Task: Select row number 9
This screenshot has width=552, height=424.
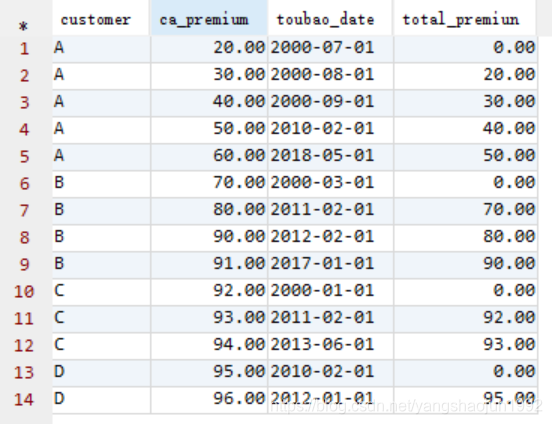Action: pos(26,265)
